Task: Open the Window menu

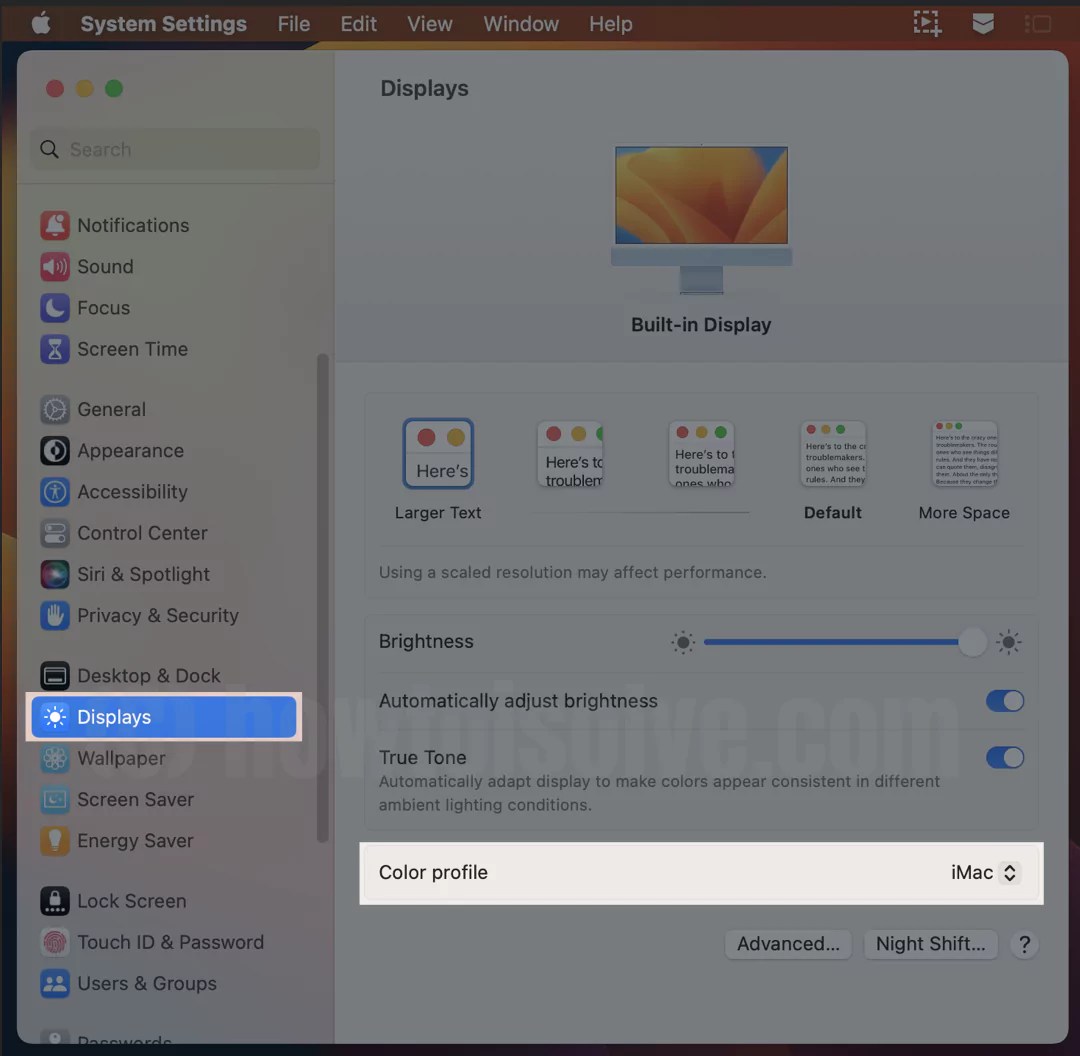Action: (520, 23)
